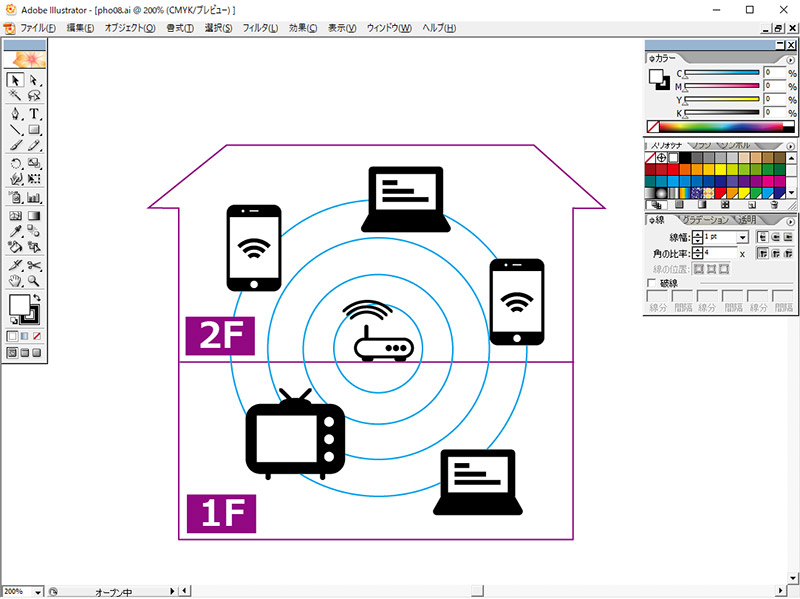The width and height of the screenshot is (800, 599).
Task: Click the K value input field
Action: click(774, 113)
